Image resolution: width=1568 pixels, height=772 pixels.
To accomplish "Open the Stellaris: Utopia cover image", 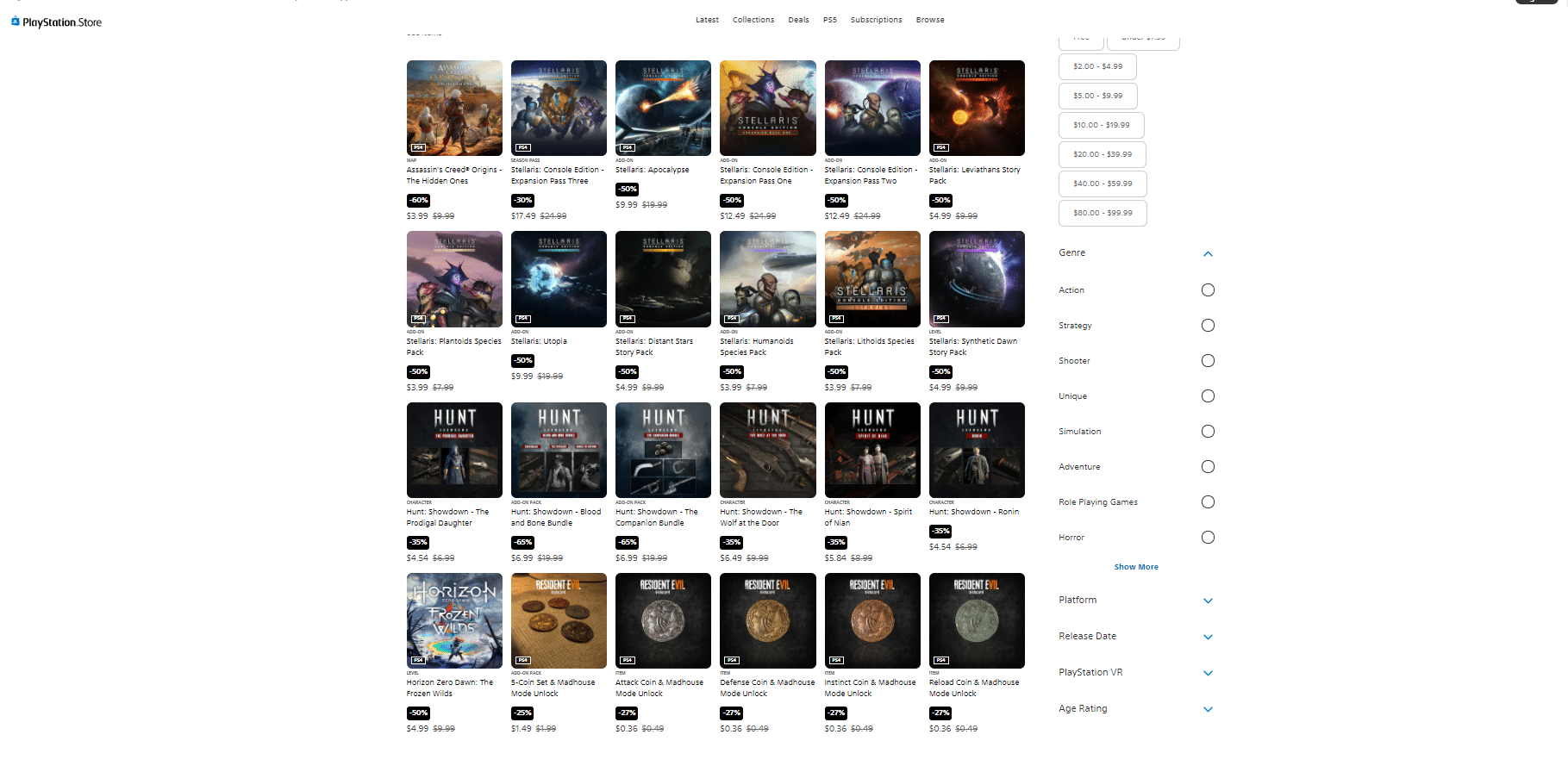I will (559, 279).
